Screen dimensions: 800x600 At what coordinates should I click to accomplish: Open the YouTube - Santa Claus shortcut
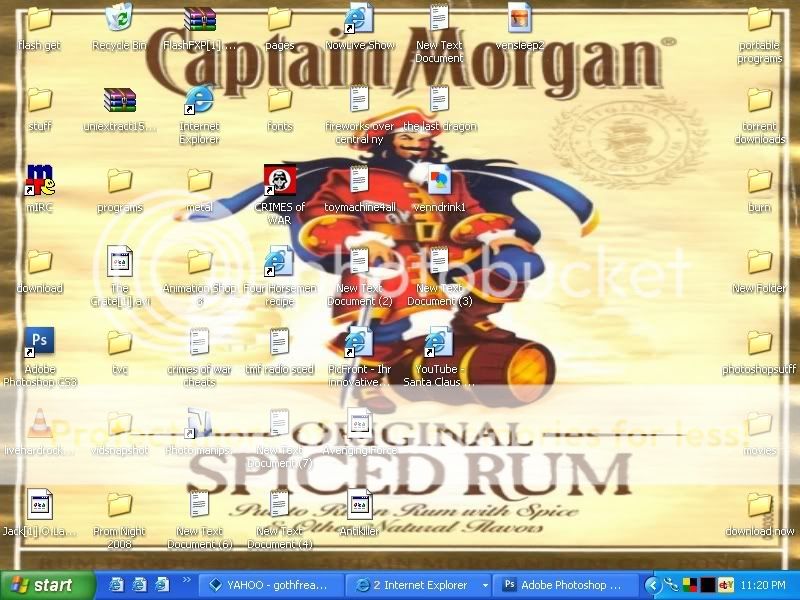[x=438, y=343]
